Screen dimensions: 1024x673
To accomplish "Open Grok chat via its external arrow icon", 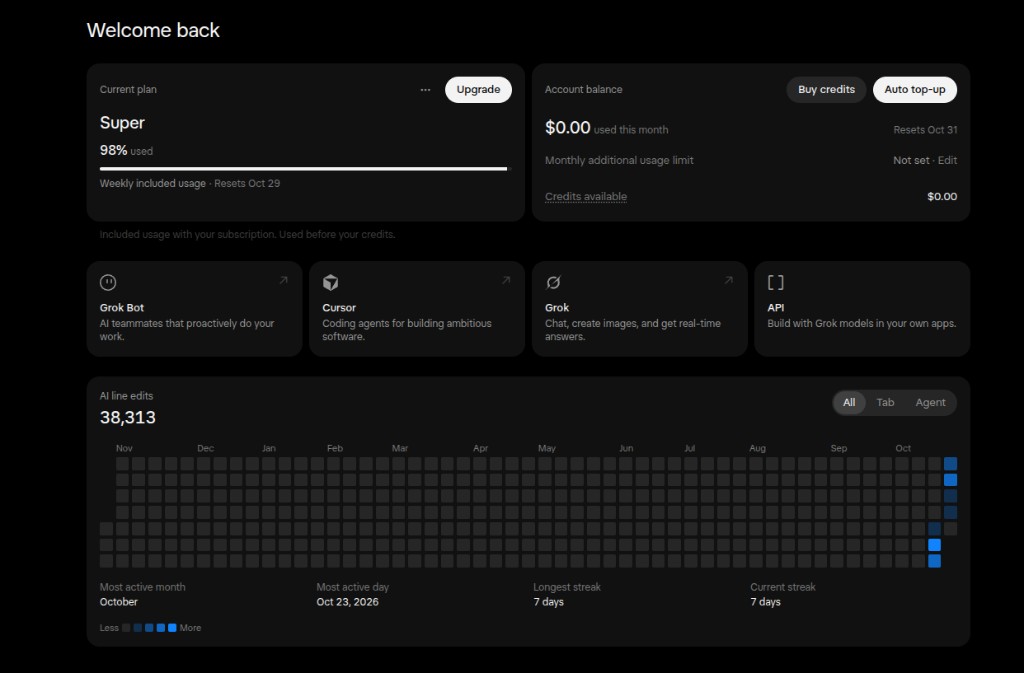I will [x=729, y=280].
